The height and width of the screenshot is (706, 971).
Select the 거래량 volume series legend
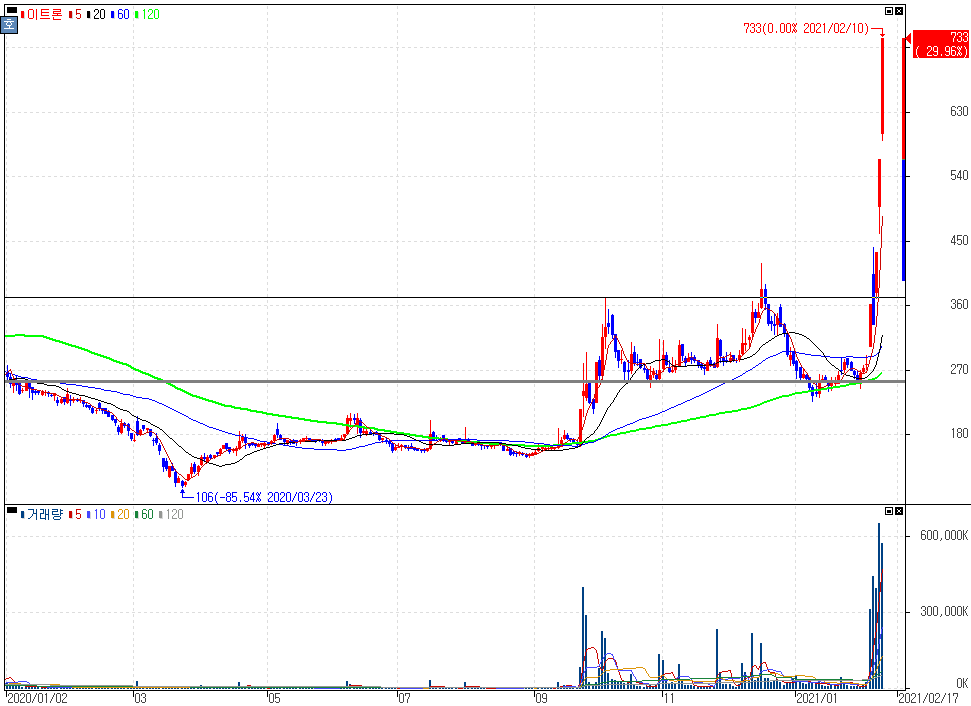coord(42,515)
